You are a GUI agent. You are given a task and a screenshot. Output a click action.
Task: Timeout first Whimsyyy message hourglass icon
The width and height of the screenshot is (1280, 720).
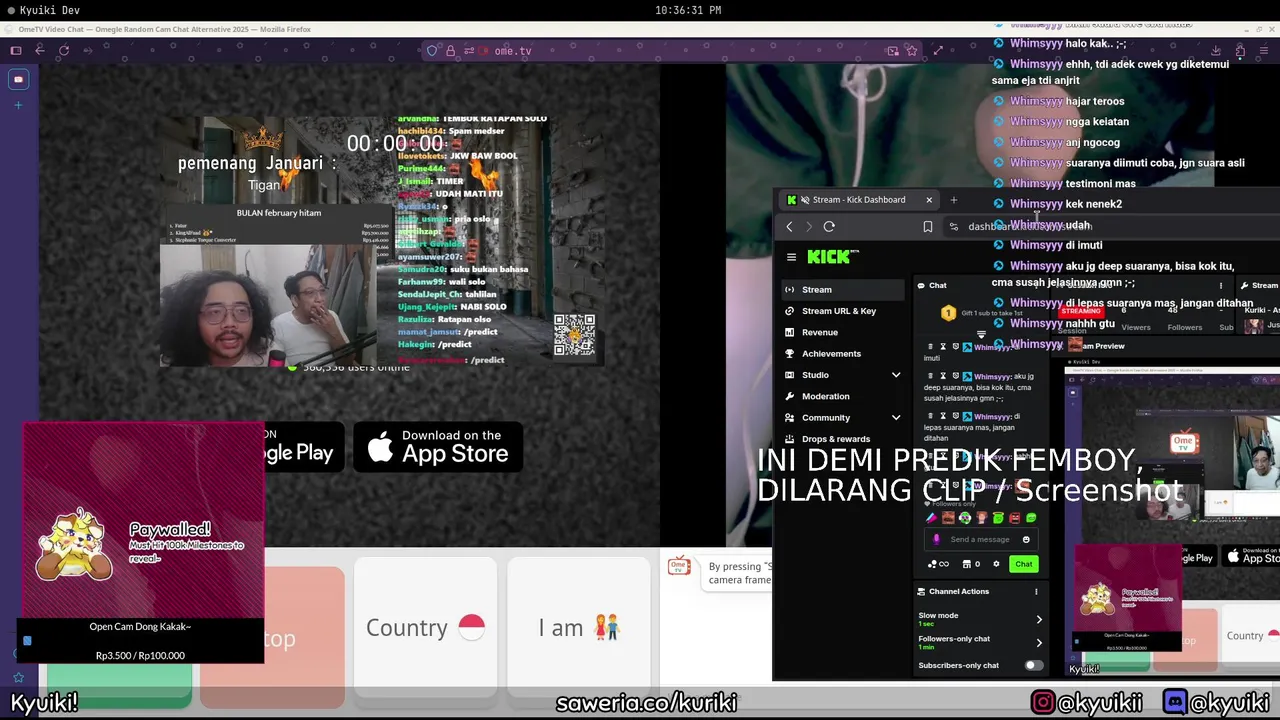click(x=943, y=347)
